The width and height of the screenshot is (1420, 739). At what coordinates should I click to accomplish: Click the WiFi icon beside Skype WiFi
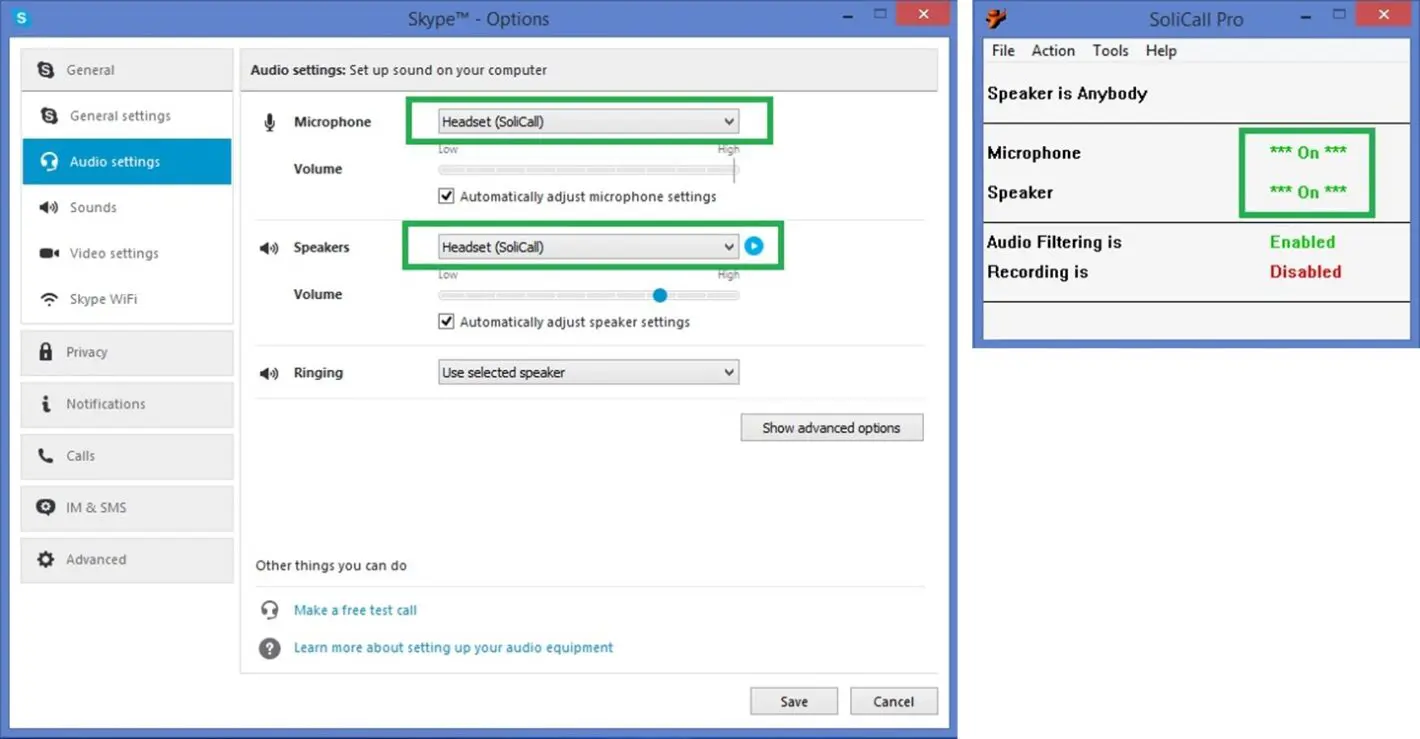[x=49, y=300]
